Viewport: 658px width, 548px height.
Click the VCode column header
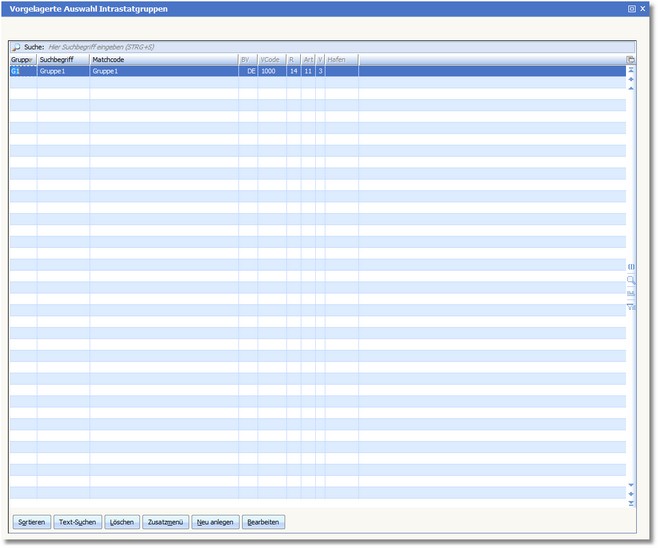coord(271,60)
